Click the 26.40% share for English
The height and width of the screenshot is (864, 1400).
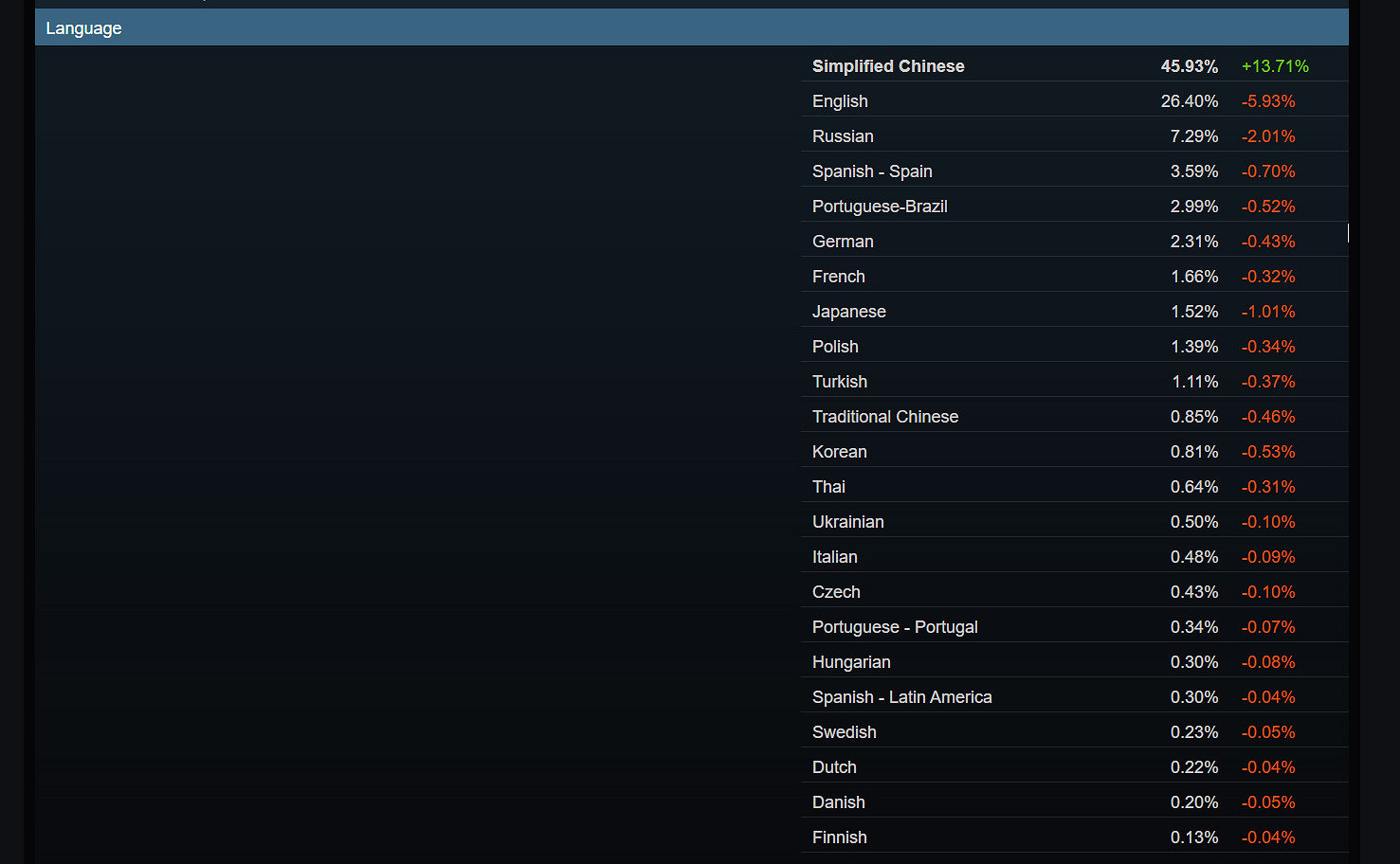(1189, 101)
